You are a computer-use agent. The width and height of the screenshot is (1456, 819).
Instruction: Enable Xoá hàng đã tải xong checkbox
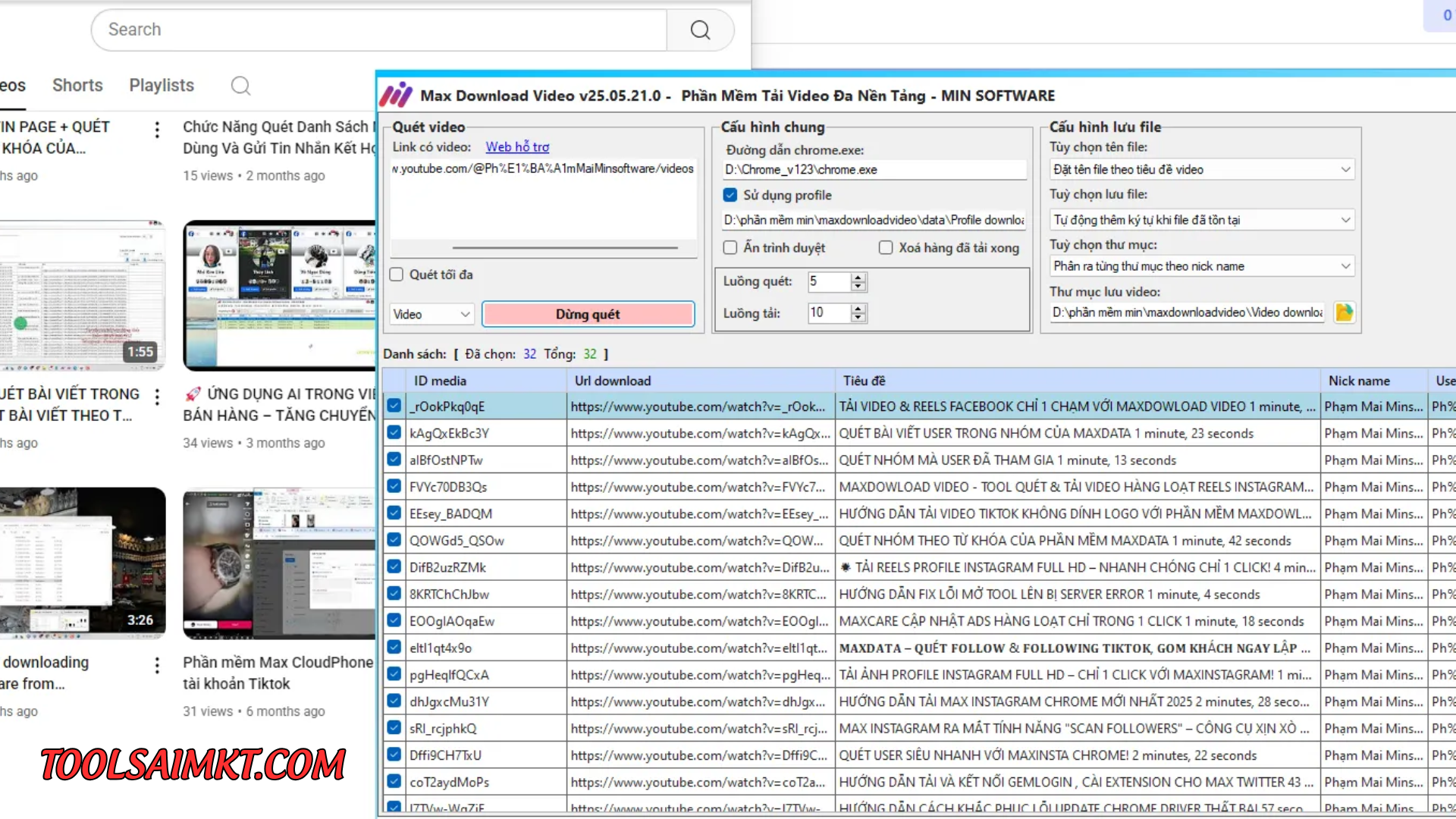(886, 247)
